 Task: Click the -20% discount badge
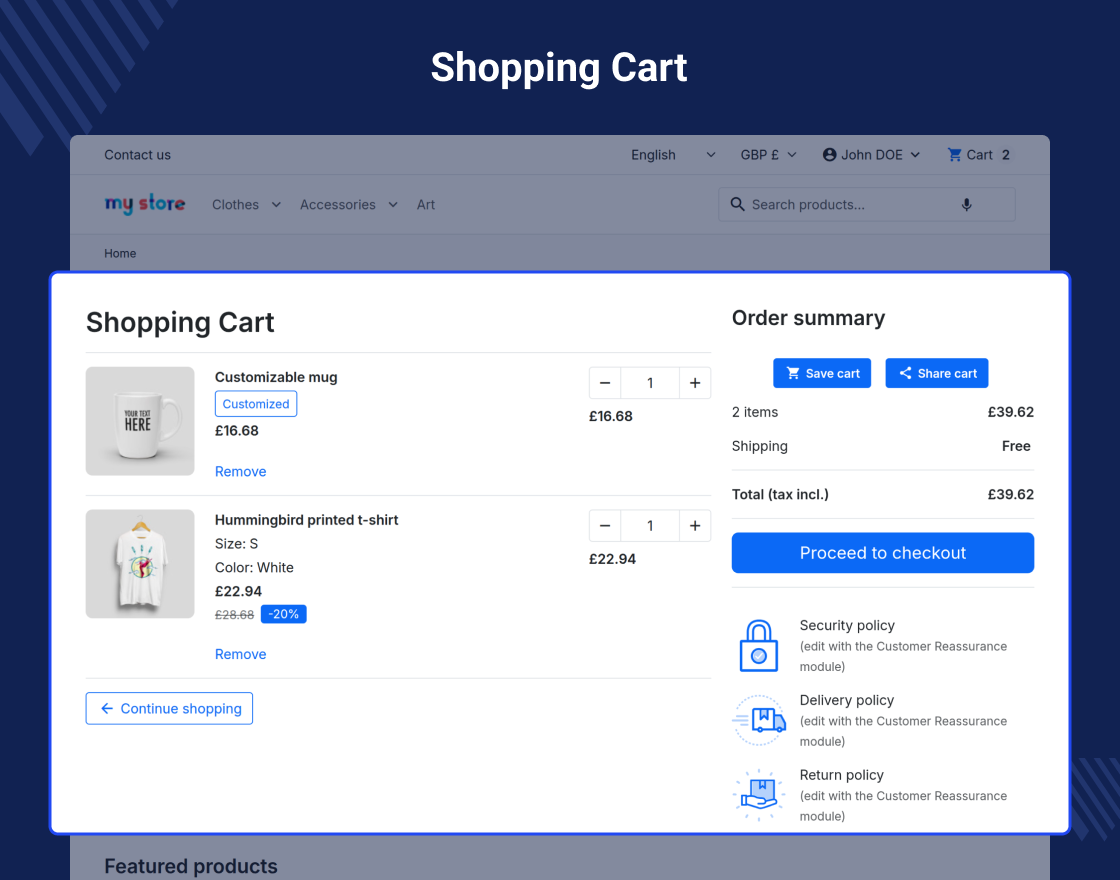point(284,614)
